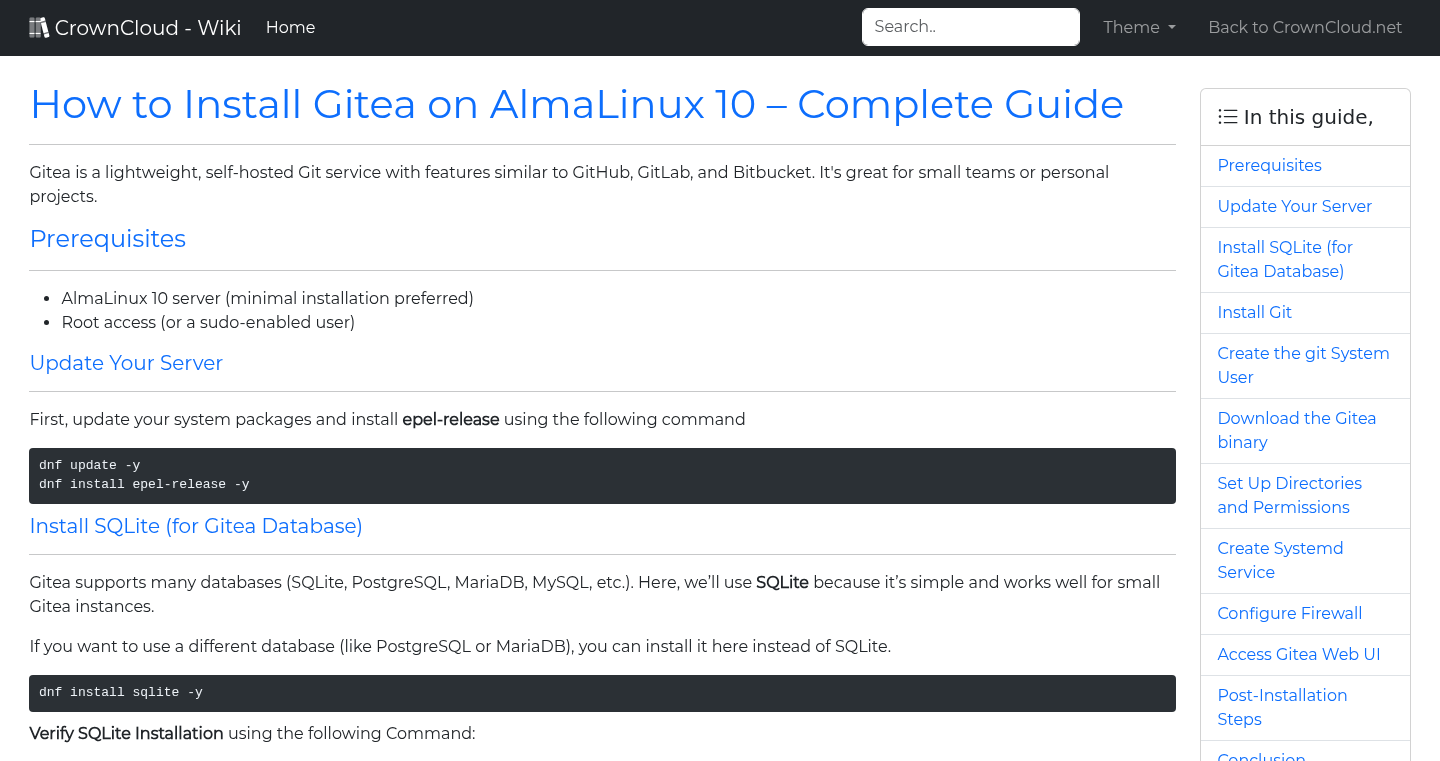Open the "Configure Firewall" sidebar link
Screen dimensions: 1440x761
point(1290,613)
